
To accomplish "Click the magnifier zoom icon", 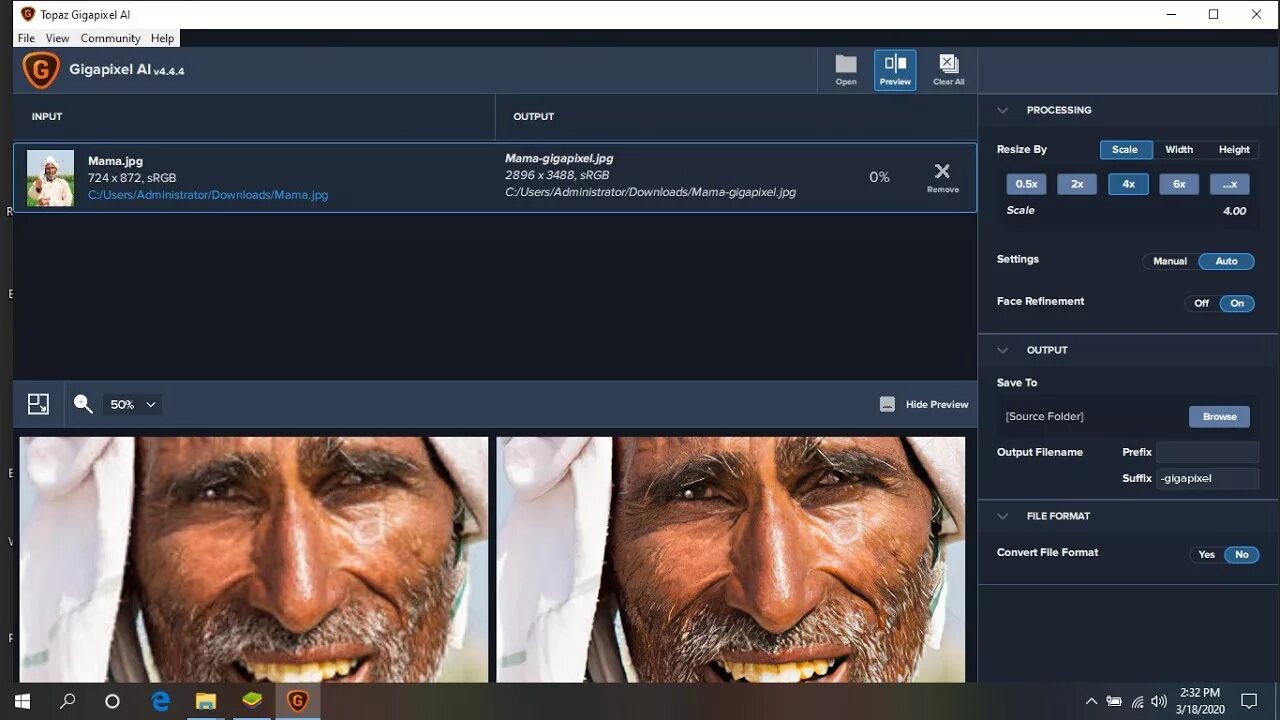I will 83,404.
